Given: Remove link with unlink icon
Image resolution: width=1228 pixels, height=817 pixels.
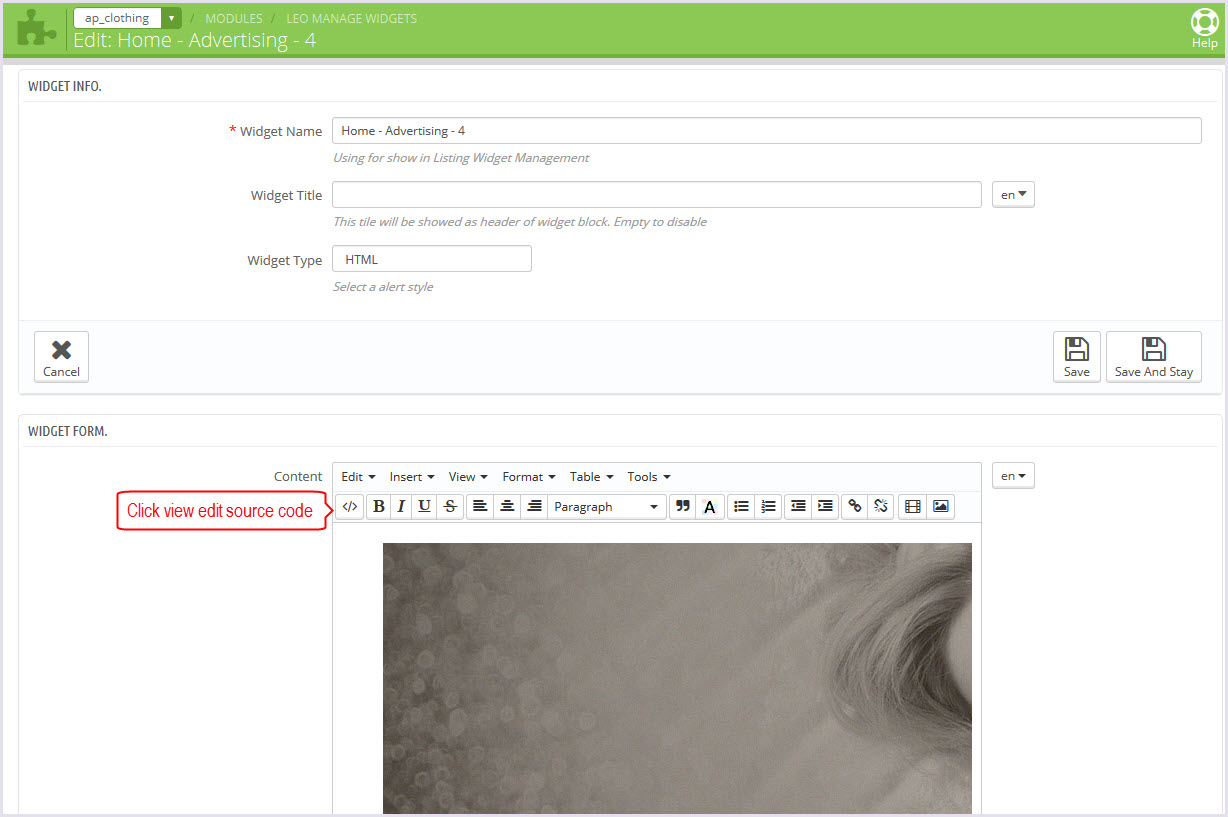Looking at the screenshot, I should click(880, 507).
